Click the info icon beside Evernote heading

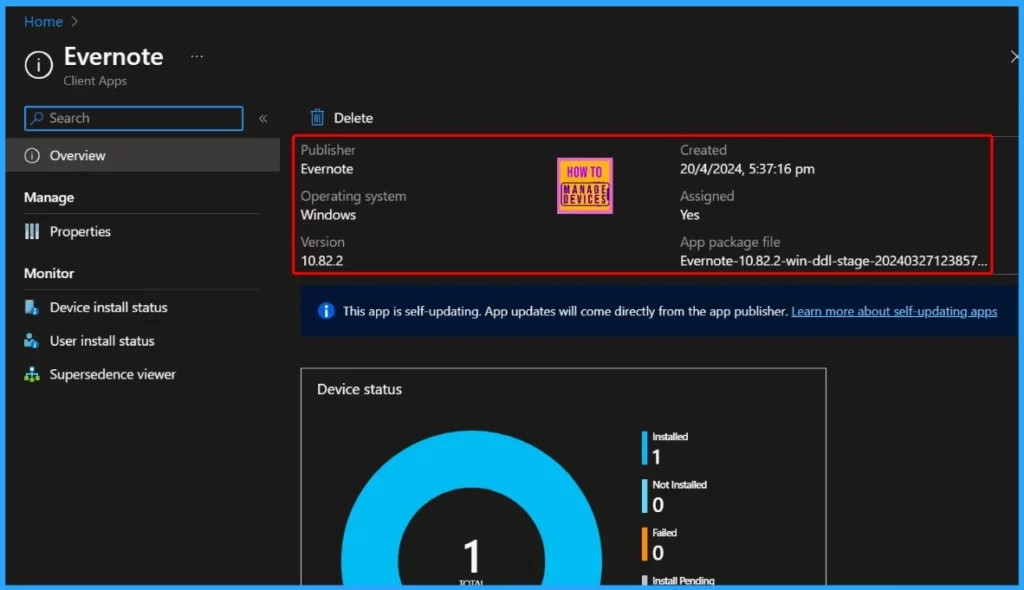click(39, 65)
